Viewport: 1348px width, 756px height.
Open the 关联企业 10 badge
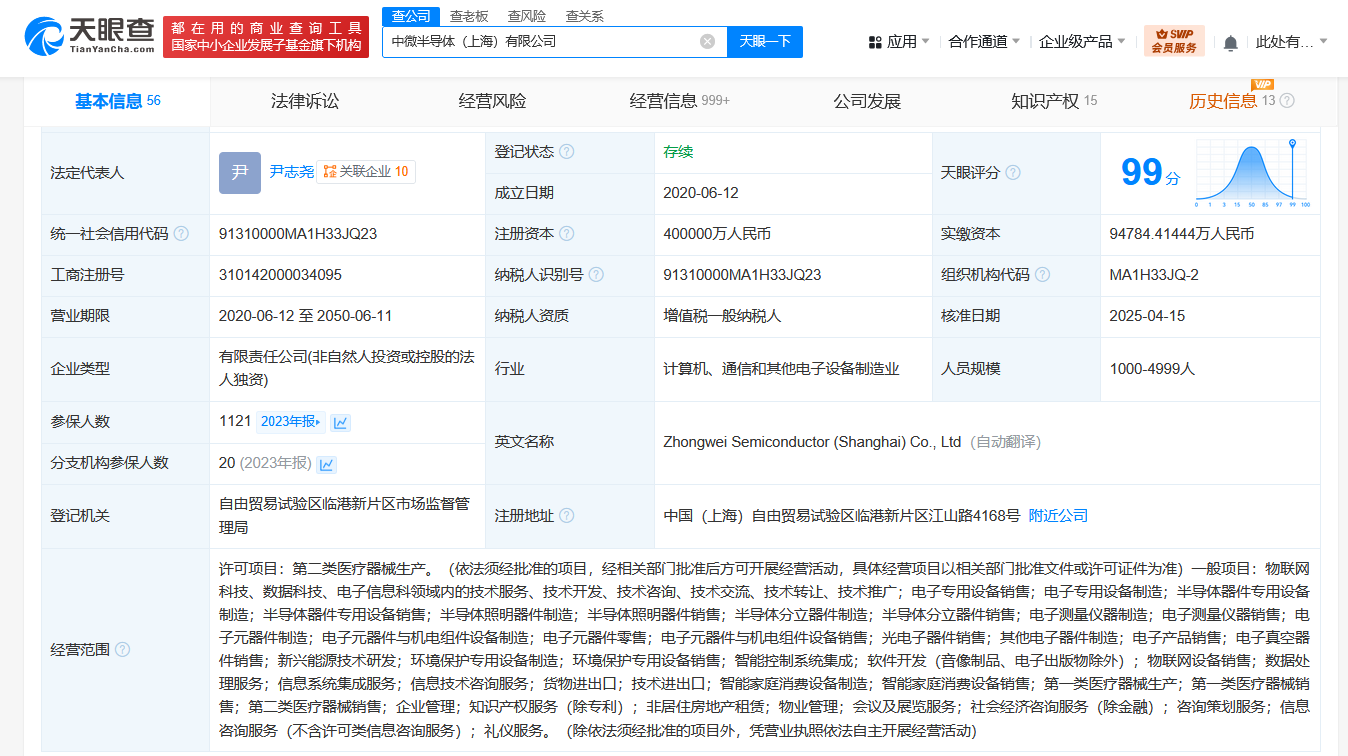(366, 172)
